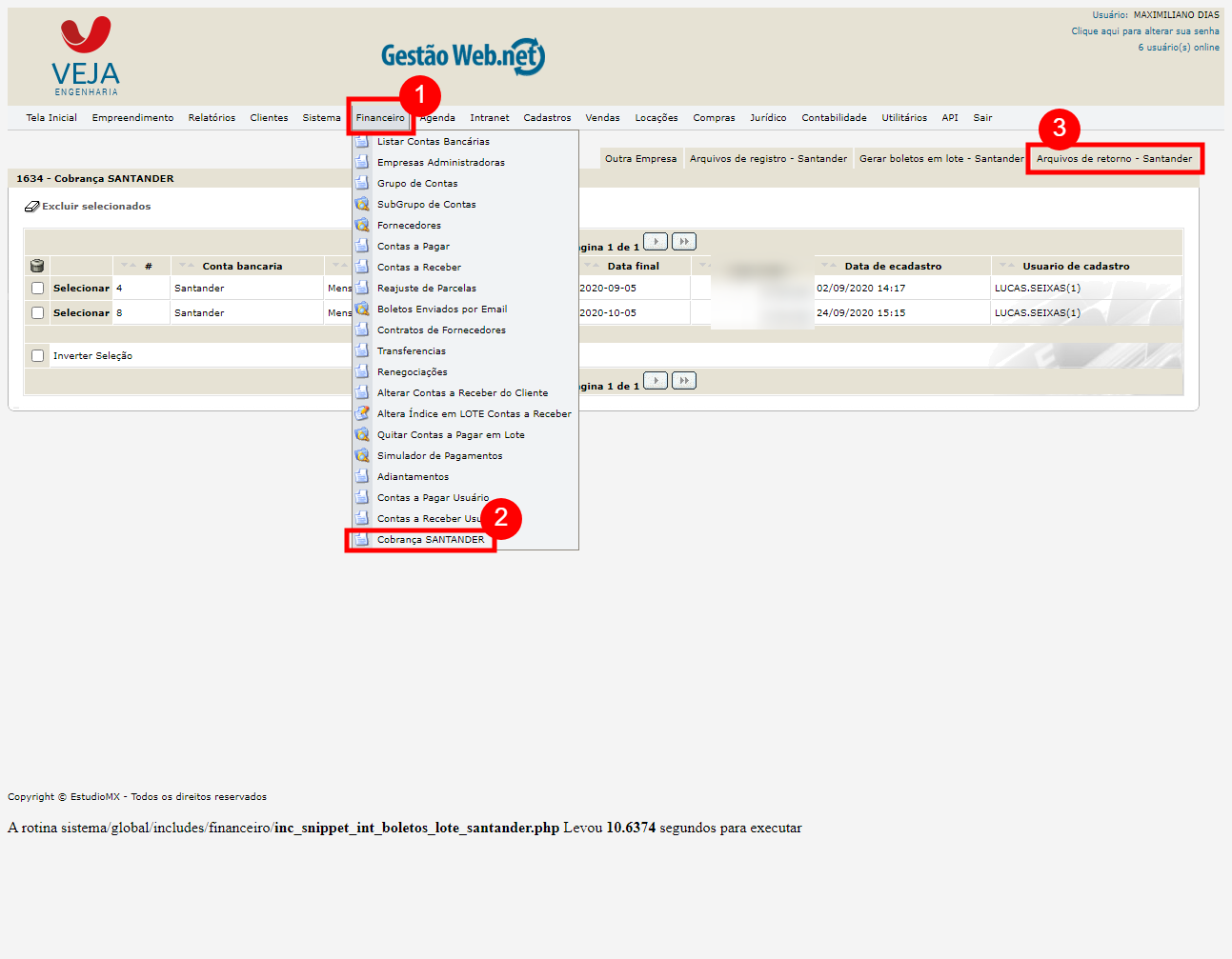Screen dimensions: 1232x959
Task: Sort by Usuario de cadastro column arrows
Action: tap(1006, 266)
